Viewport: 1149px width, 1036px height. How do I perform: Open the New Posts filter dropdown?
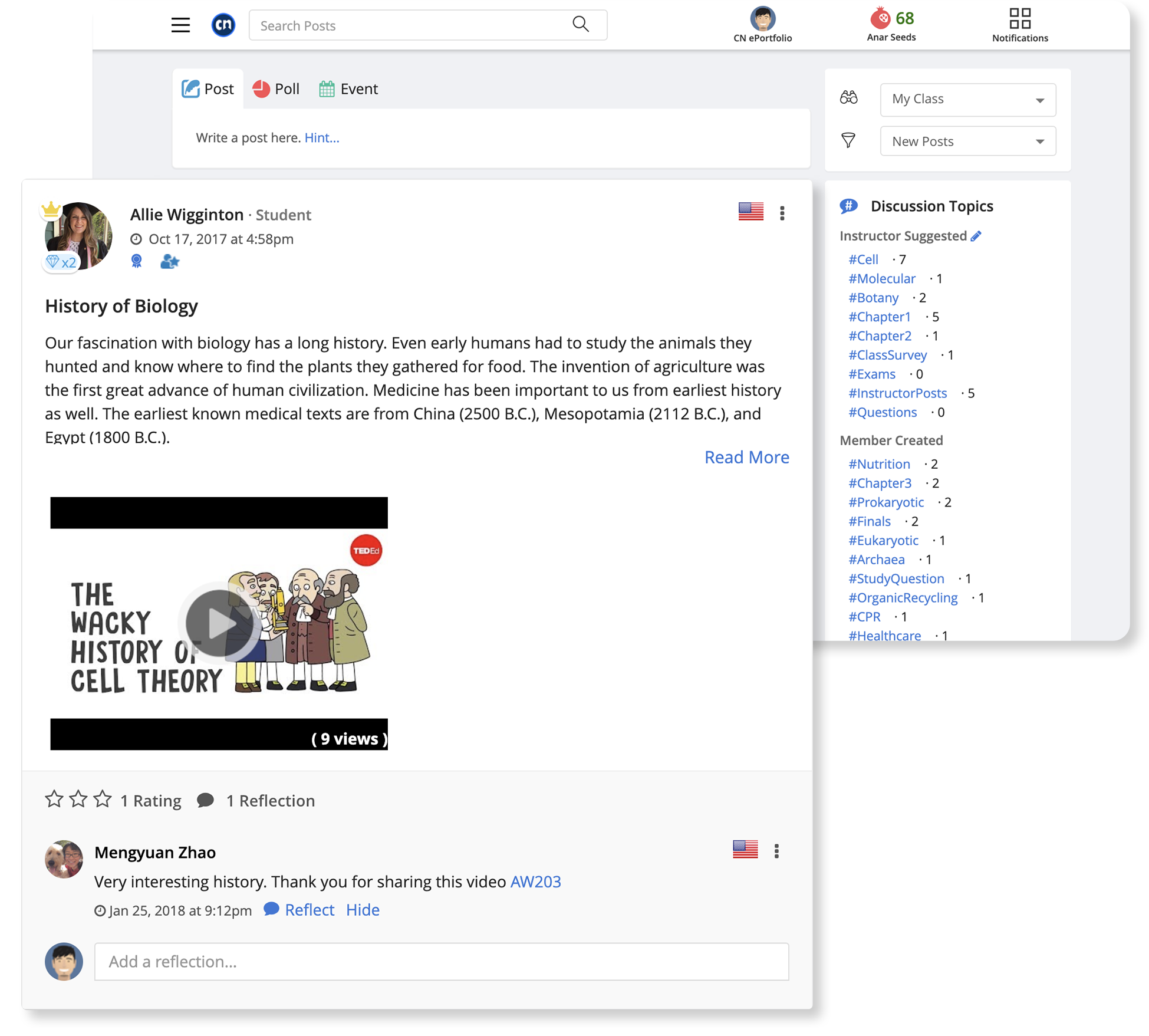pos(967,141)
